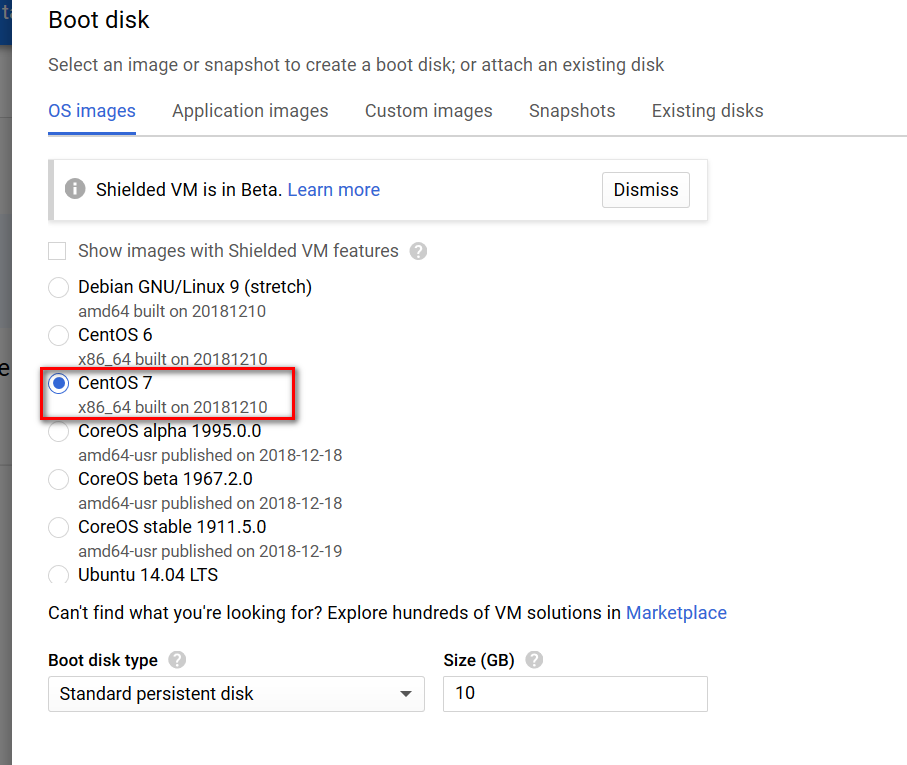Click help icon next to Shielded VM features
Image resolution: width=907 pixels, height=765 pixels.
tap(418, 251)
